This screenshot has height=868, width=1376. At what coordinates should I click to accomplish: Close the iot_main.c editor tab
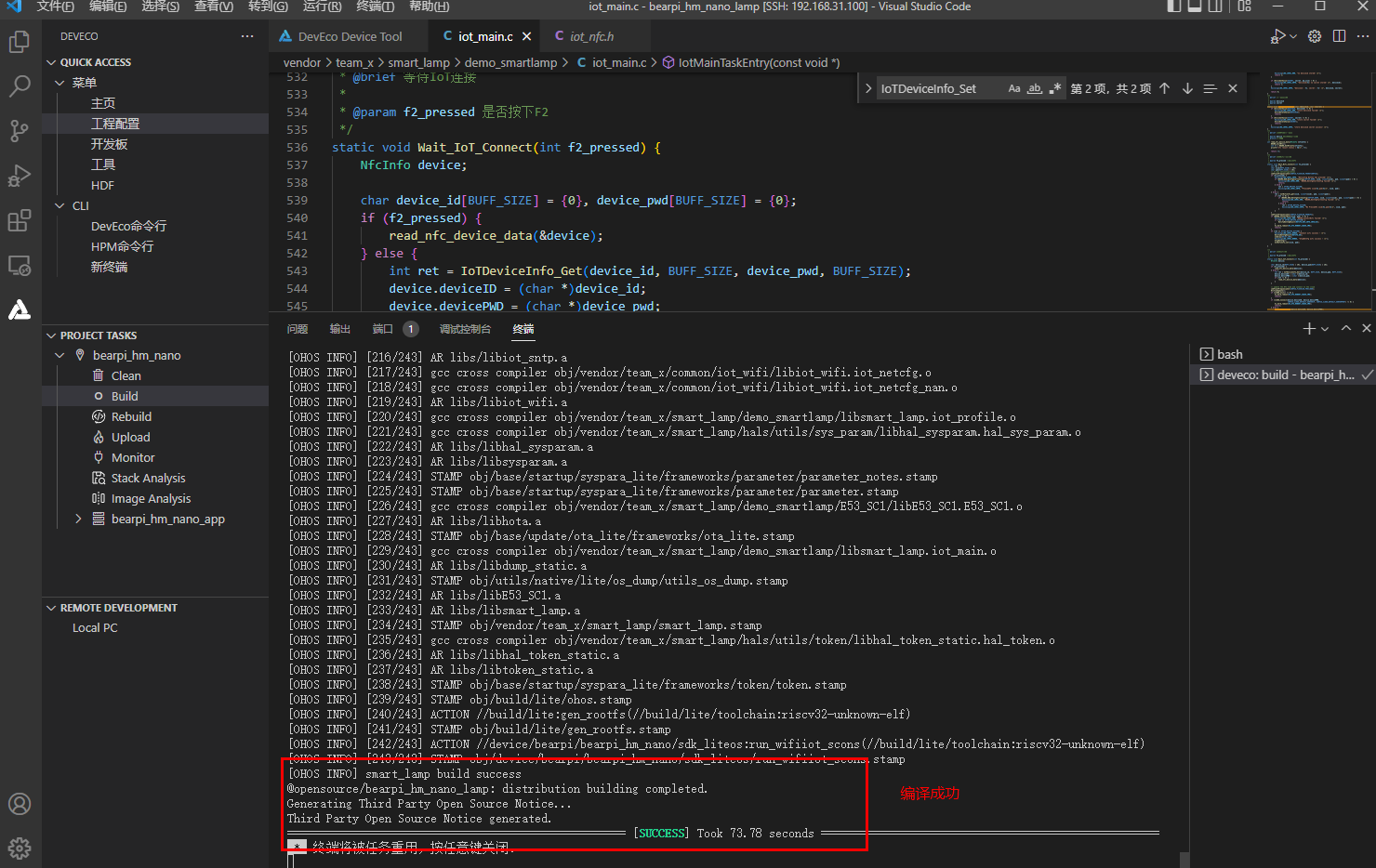coord(527,36)
